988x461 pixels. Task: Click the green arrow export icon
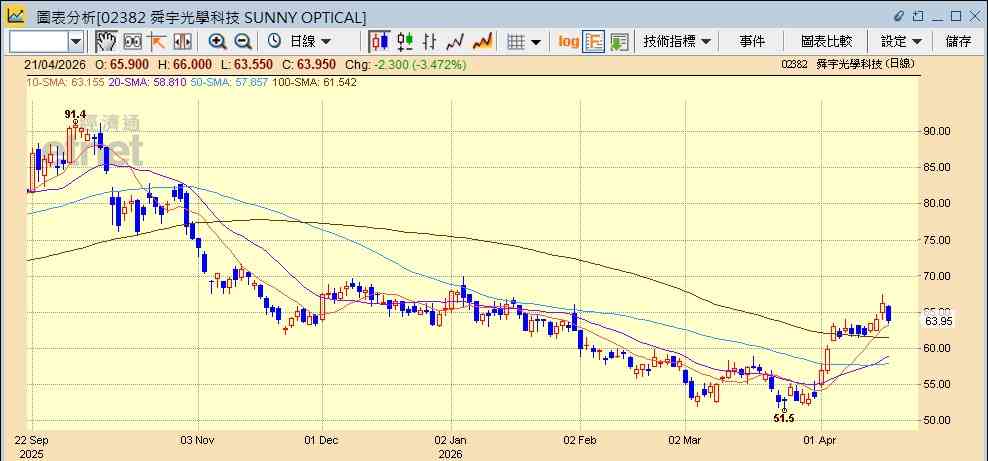(x=619, y=42)
